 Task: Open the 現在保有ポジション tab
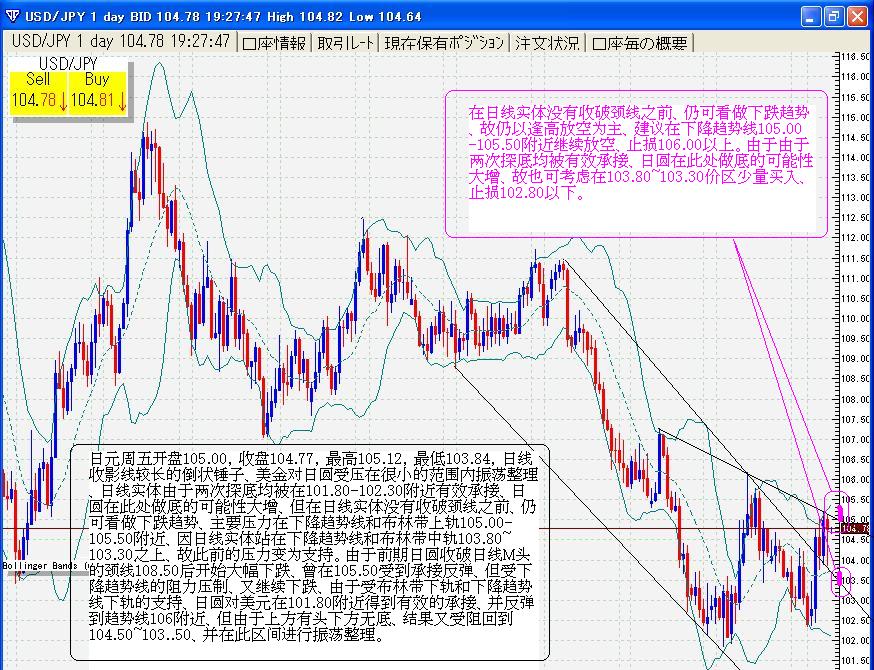click(444, 43)
